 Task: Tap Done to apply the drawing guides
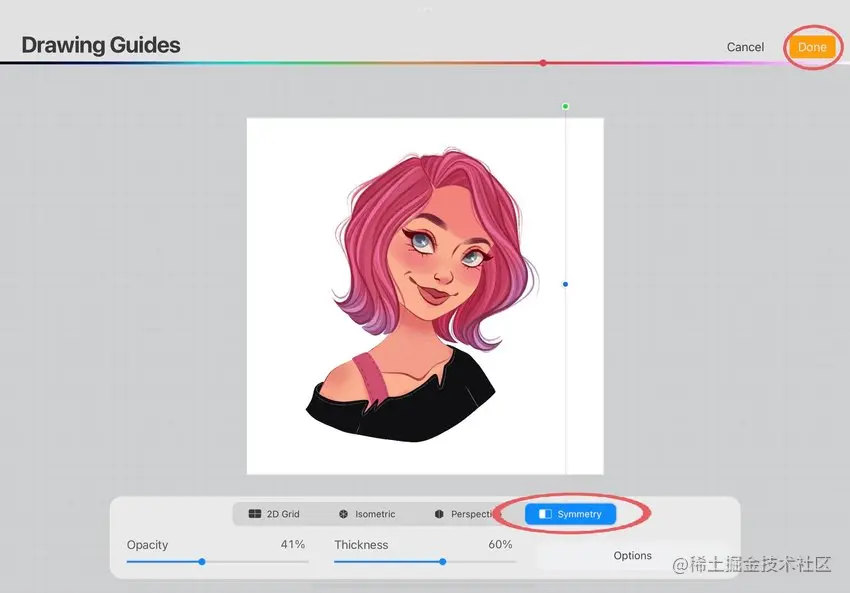(x=812, y=46)
